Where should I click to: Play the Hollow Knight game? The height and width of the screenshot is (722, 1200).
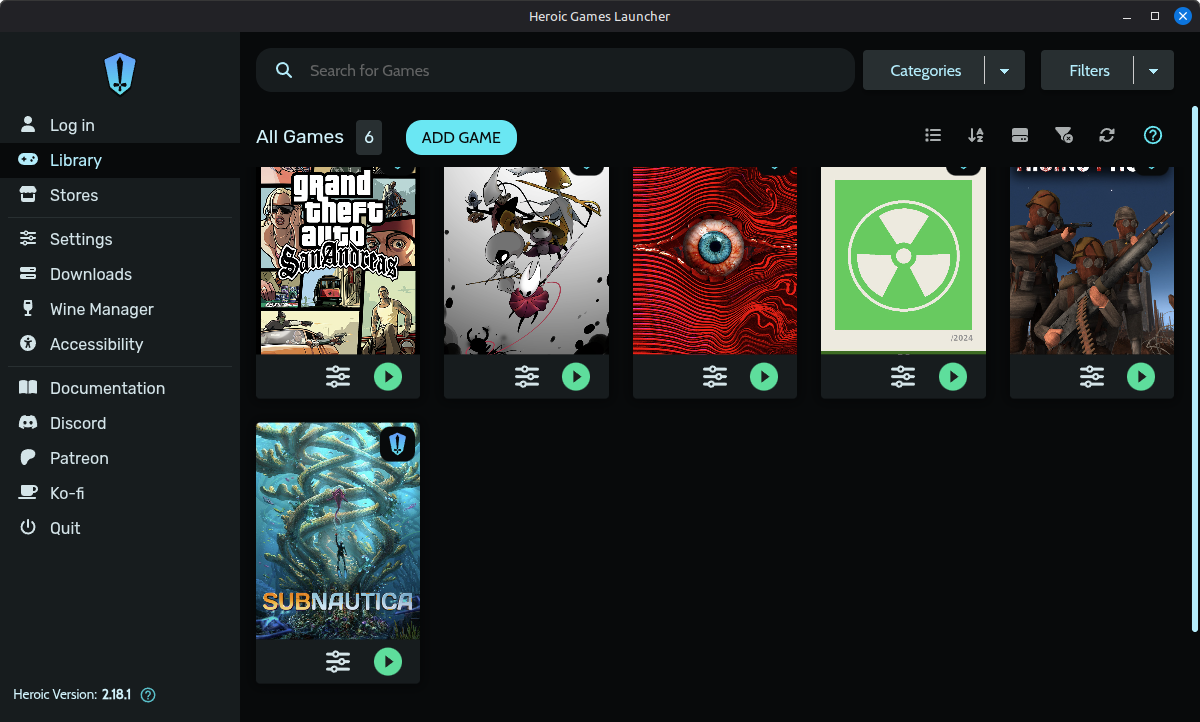pyautogui.click(x=576, y=376)
